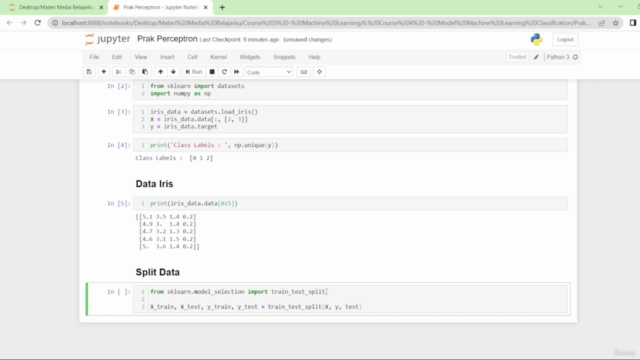Insert a cell below with the plus icon
This screenshot has height=360, width=640.
104,72
